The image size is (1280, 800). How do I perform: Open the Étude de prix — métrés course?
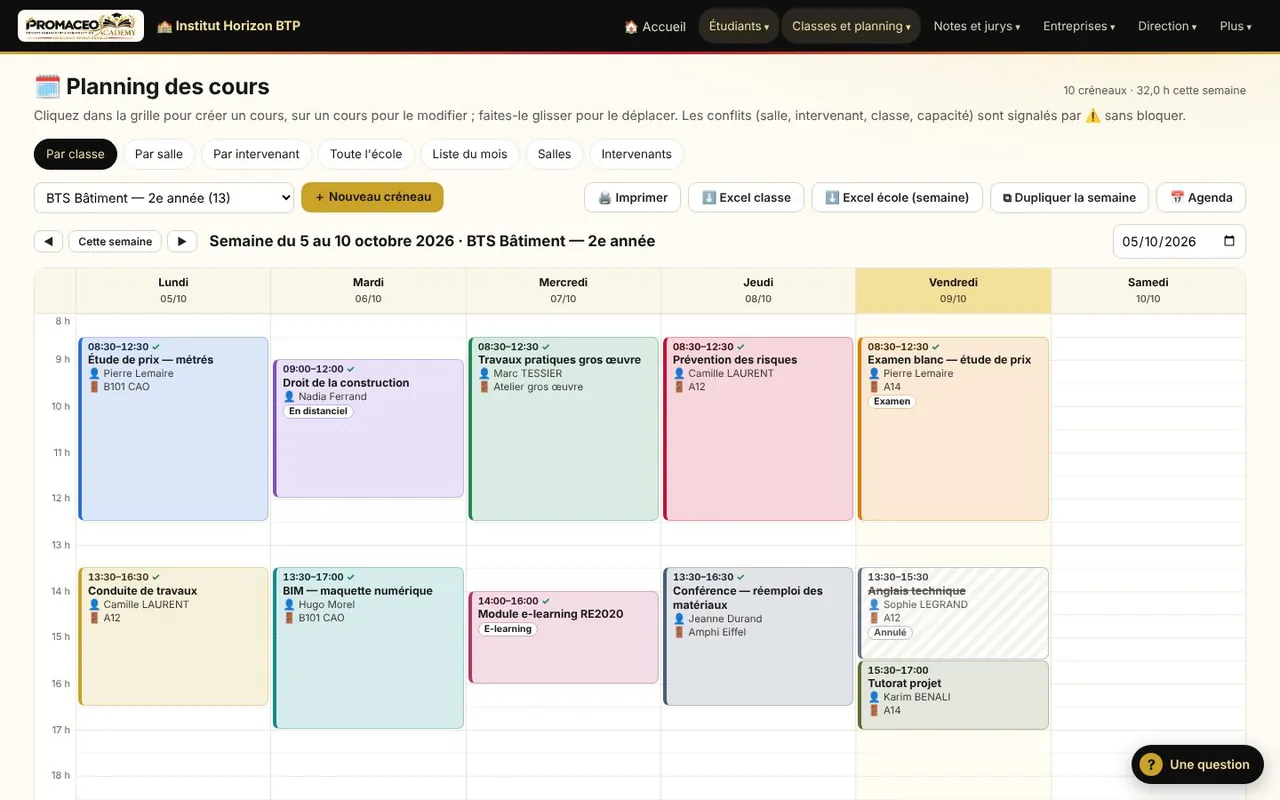173,429
